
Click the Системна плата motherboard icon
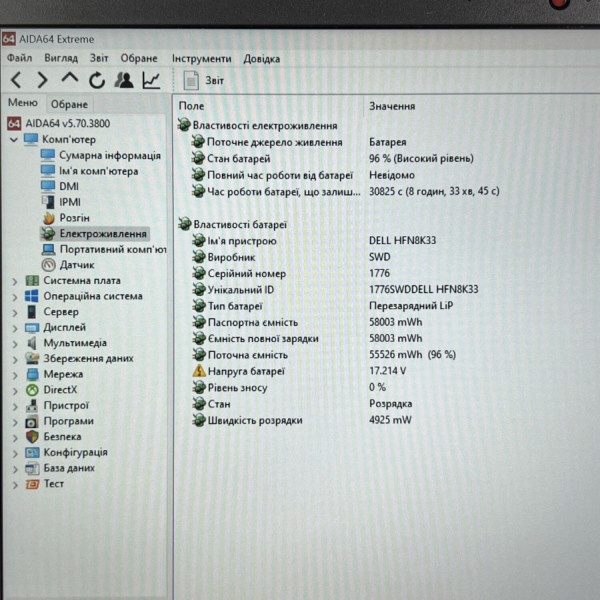(x=32, y=280)
